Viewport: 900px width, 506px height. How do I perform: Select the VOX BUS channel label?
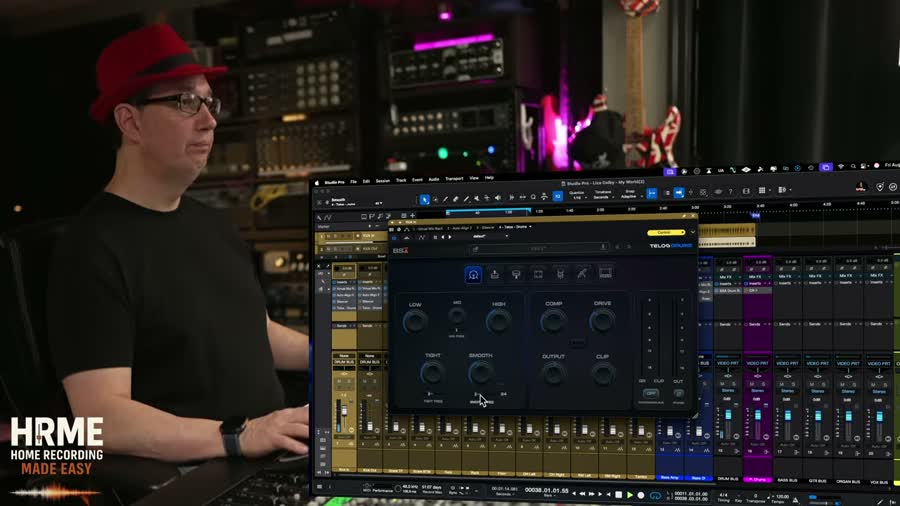[x=879, y=482]
